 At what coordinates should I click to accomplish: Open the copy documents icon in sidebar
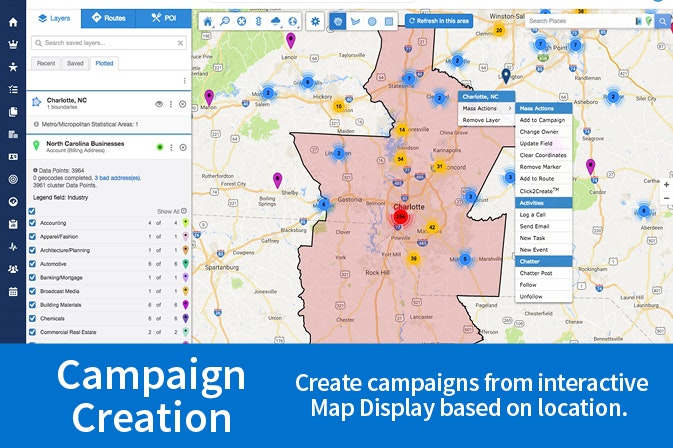click(13, 112)
